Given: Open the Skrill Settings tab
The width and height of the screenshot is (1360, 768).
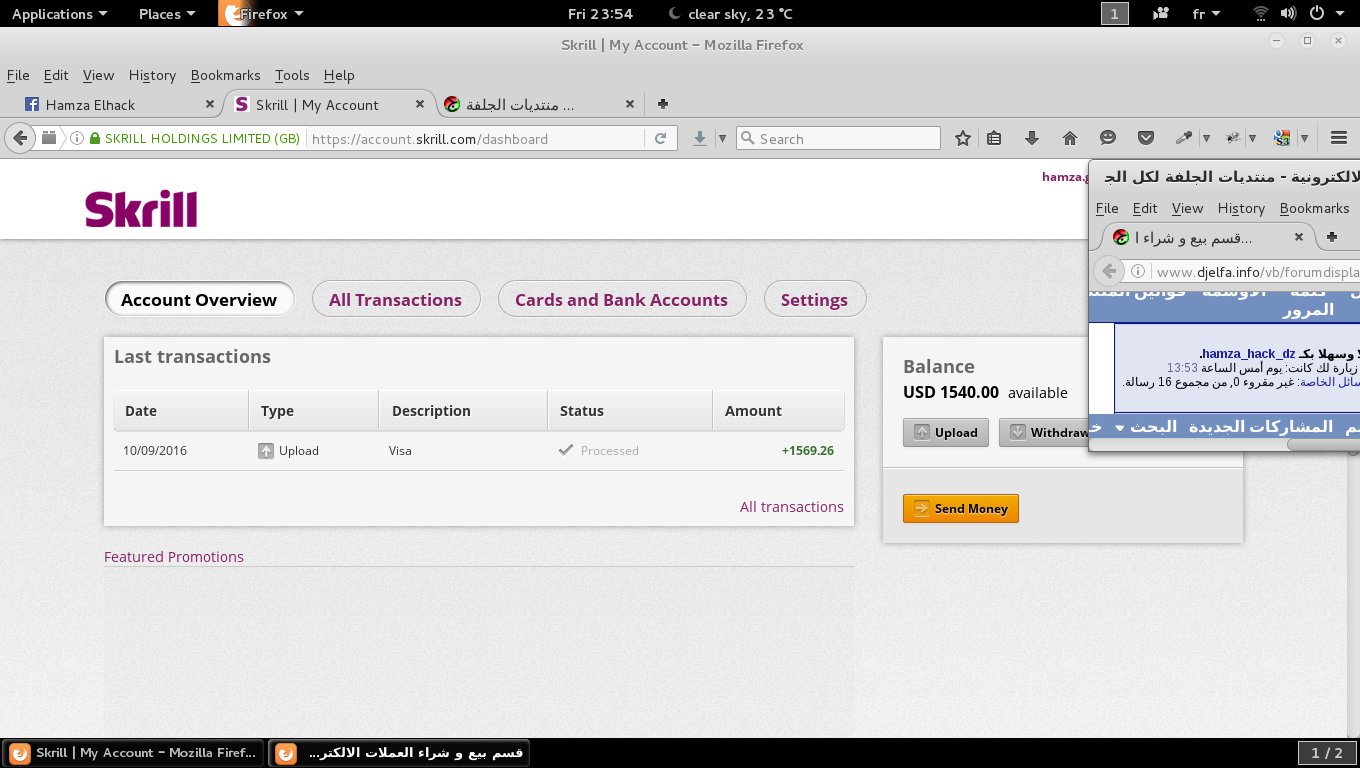Looking at the screenshot, I should (x=814, y=300).
